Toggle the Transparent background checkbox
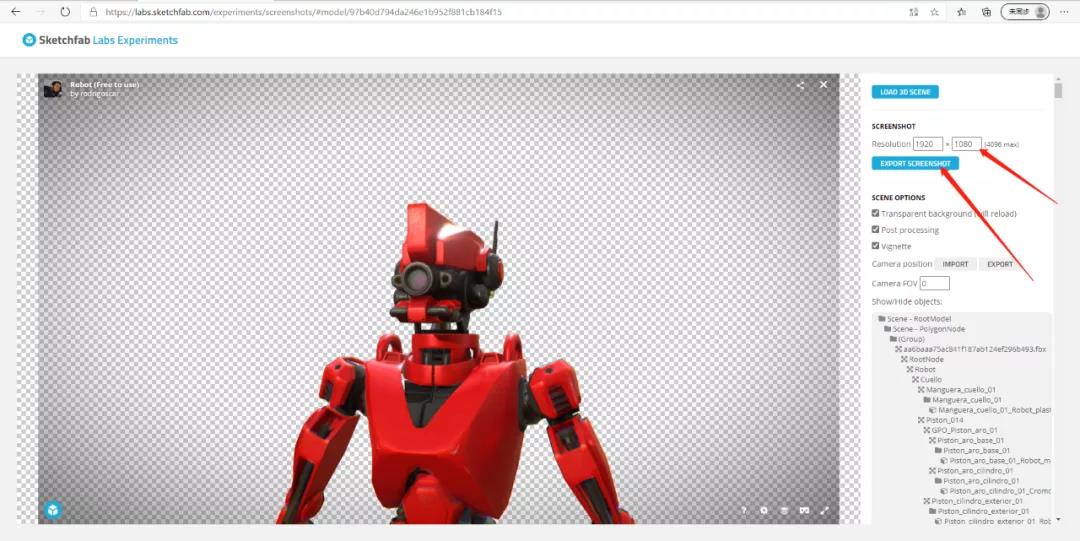1080x541 pixels. point(875,214)
